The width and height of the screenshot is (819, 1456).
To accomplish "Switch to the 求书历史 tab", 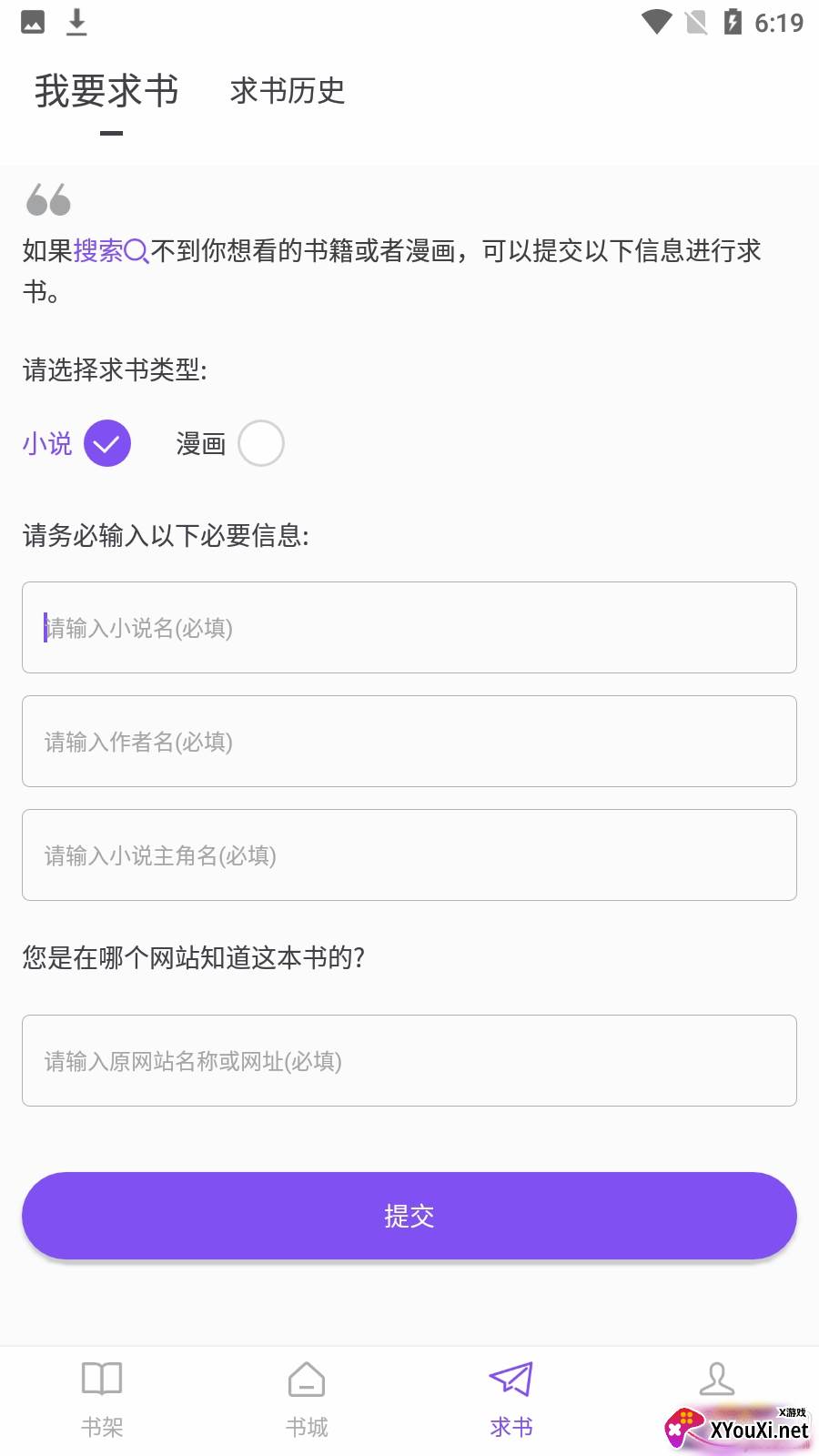I will coord(288,91).
